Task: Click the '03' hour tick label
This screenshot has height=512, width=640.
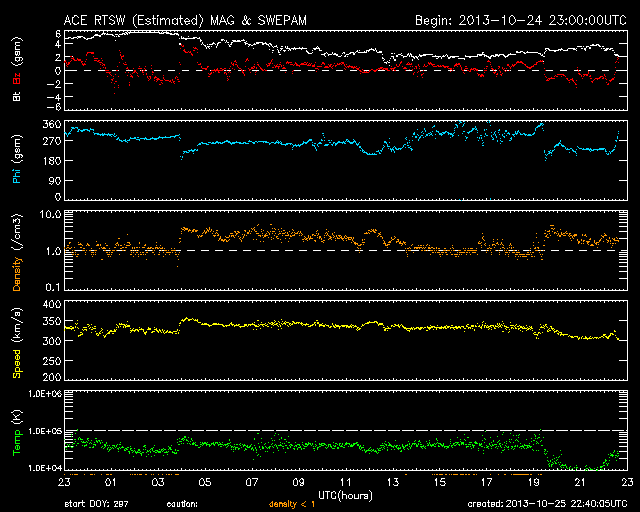Action: click(158, 482)
